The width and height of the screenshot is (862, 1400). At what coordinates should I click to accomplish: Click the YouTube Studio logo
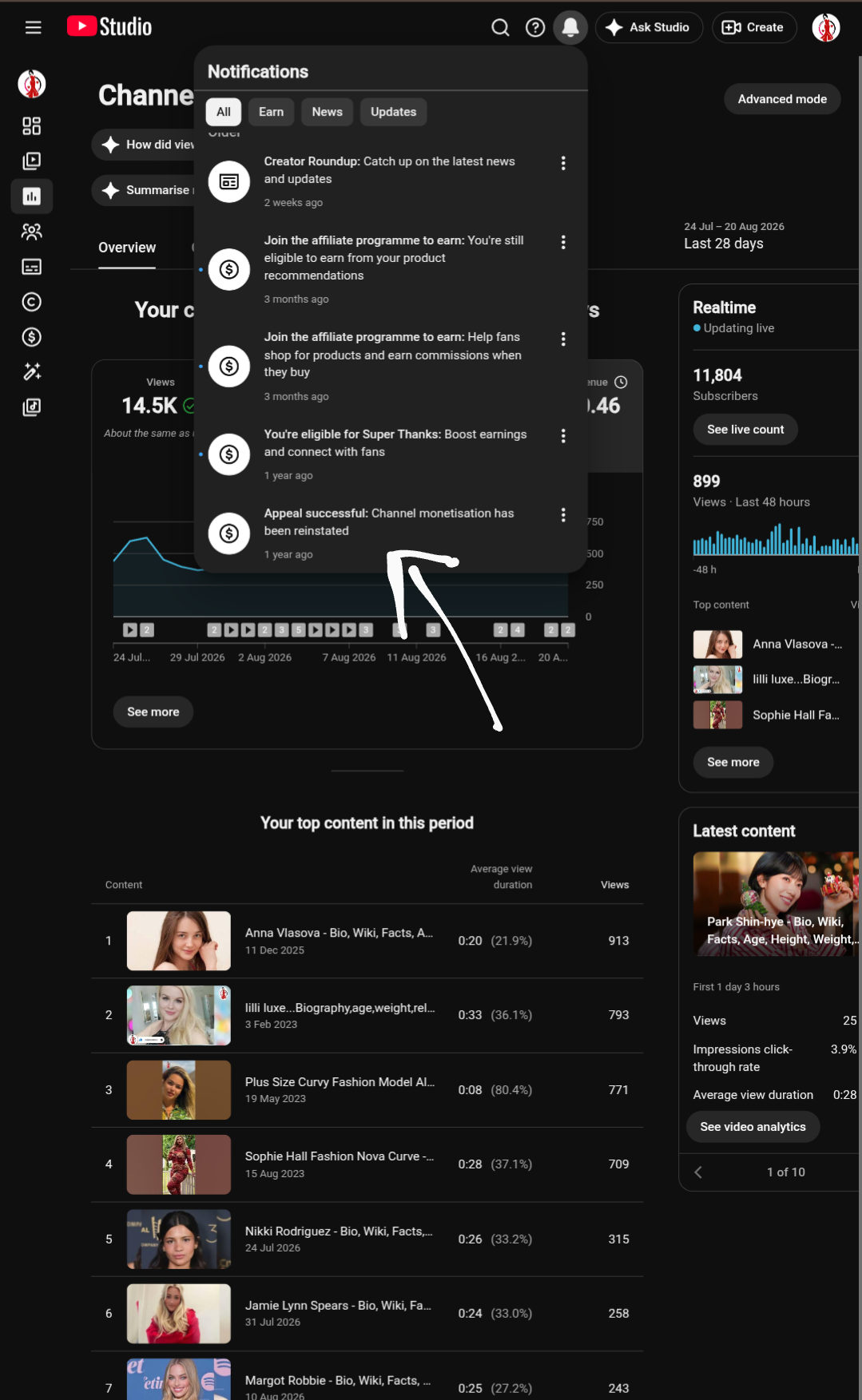tap(109, 27)
